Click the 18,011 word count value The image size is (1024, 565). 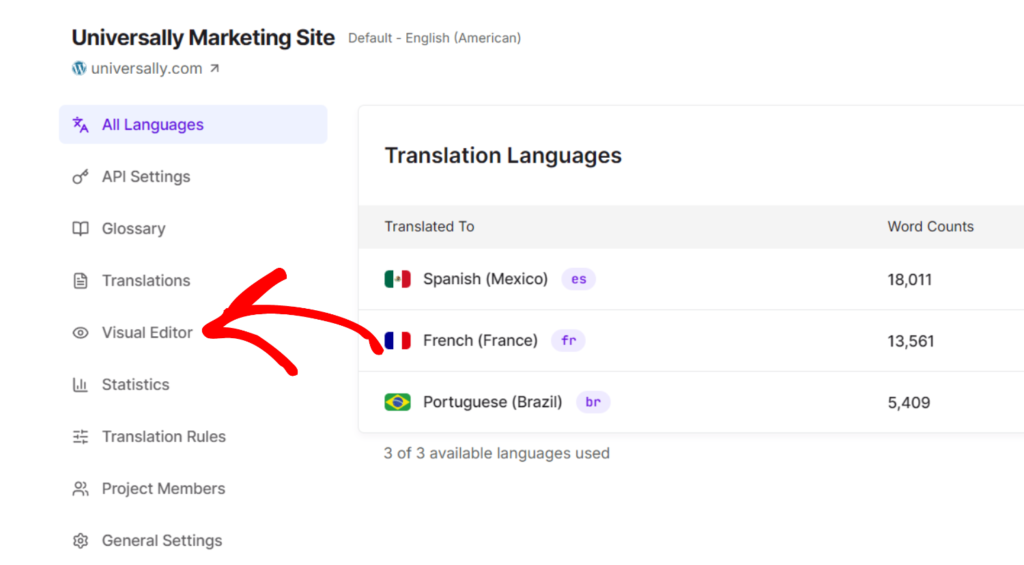pos(909,280)
